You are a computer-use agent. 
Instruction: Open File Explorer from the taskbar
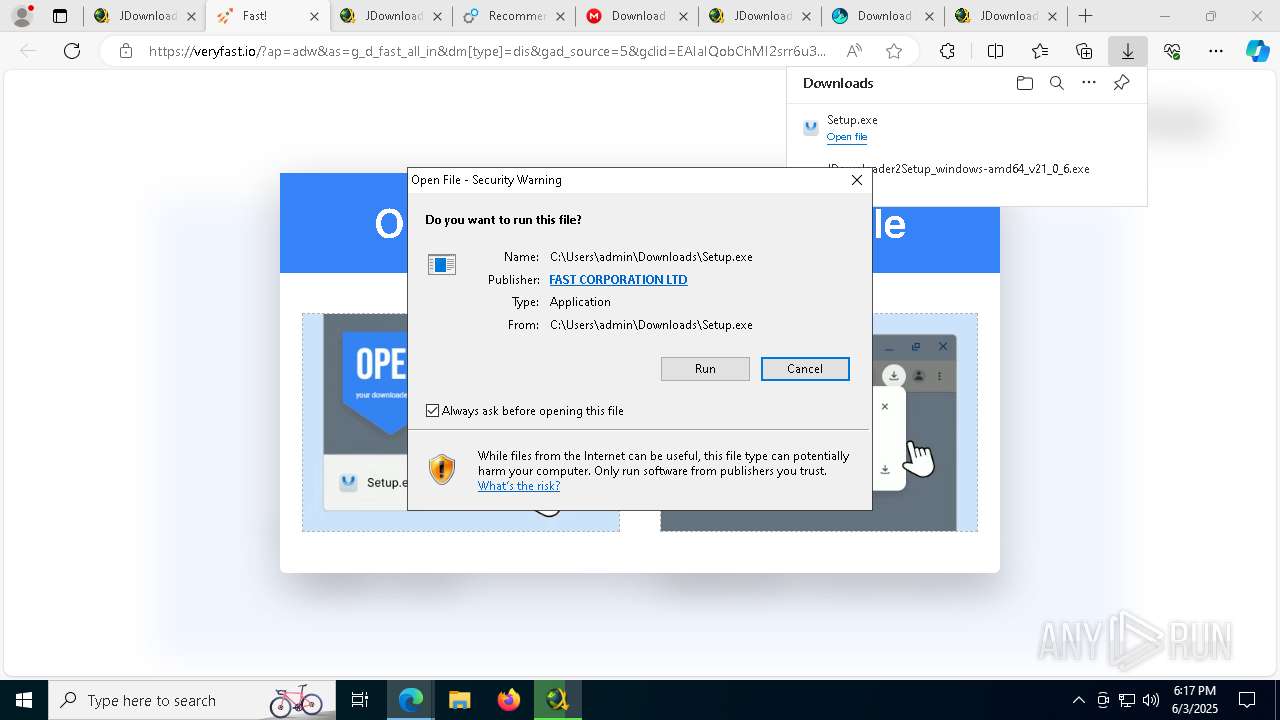pyautogui.click(x=459, y=700)
